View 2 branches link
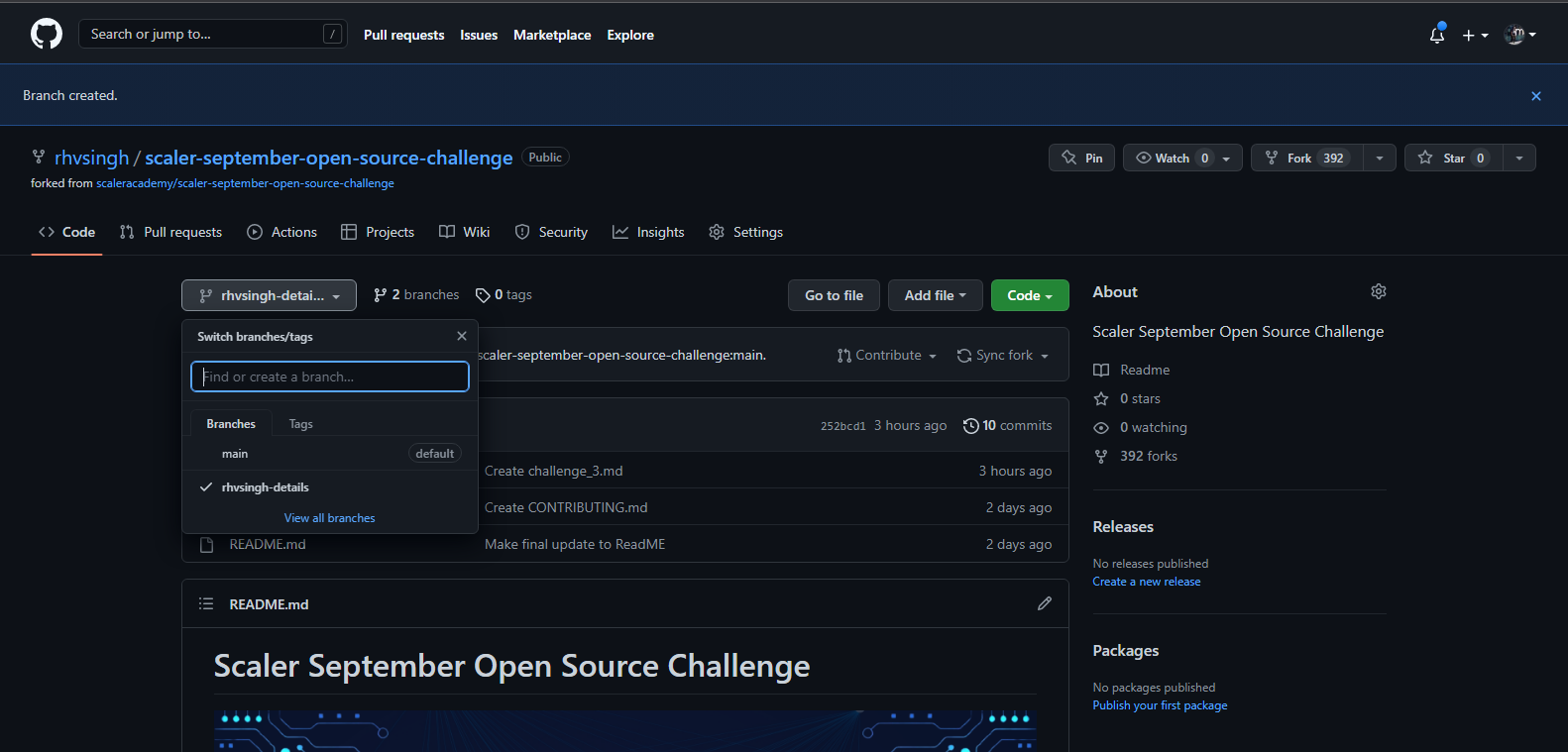The height and width of the screenshot is (752, 1568). [416, 295]
